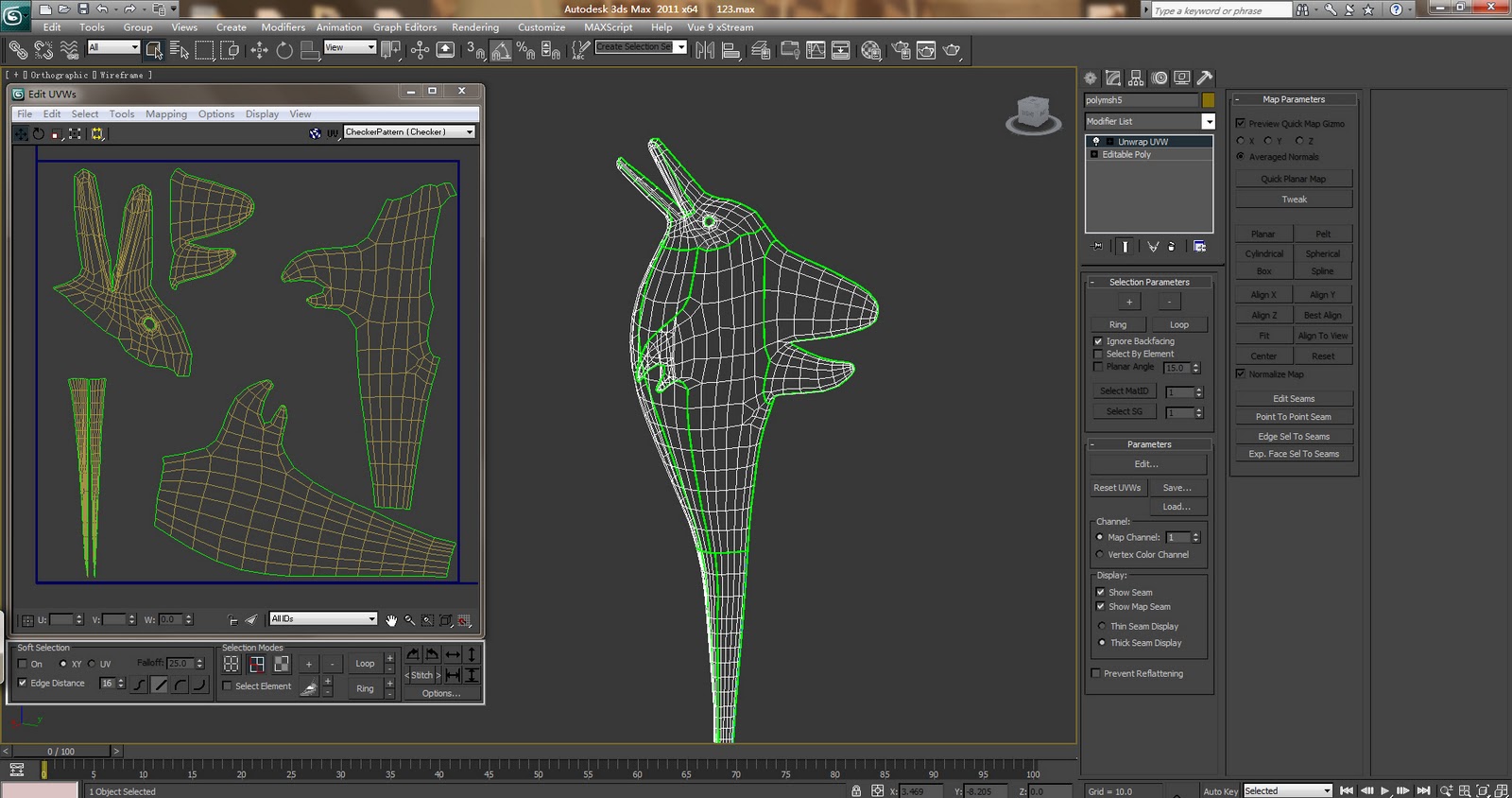Open the Utilities hammer panel tab

click(x=1205, y=78)
